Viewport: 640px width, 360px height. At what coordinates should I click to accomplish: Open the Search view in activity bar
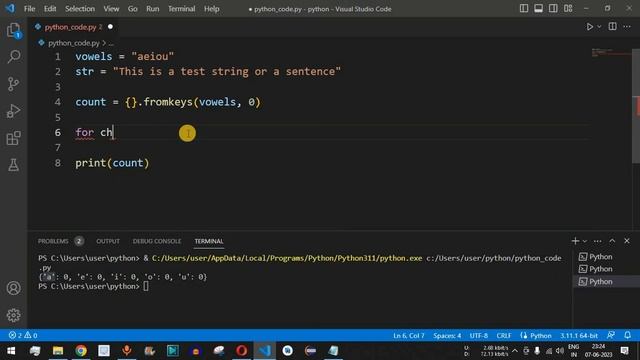pyautogui.click(x=13, y=56)
